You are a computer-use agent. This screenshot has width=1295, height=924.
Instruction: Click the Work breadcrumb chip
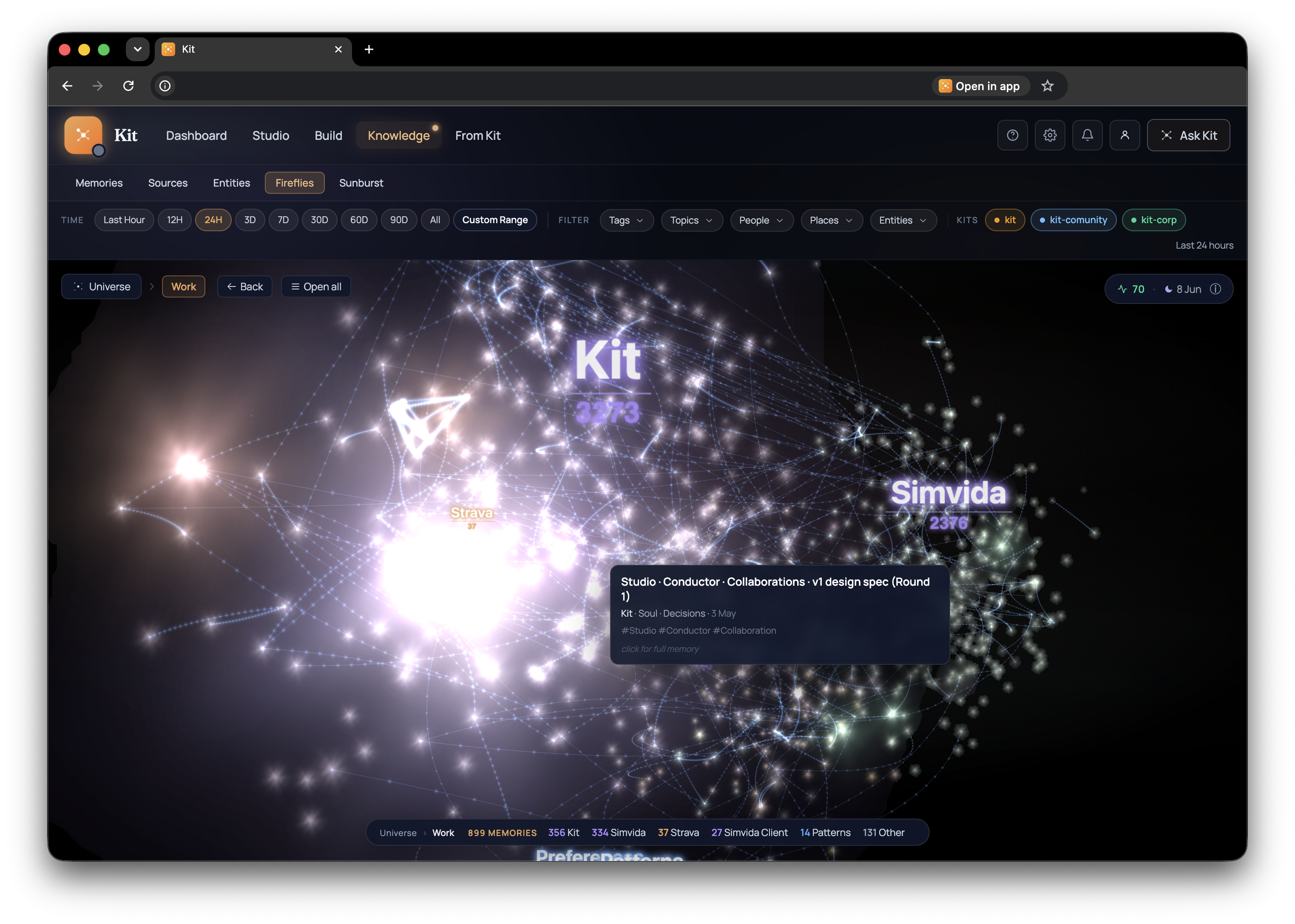(x=184, y=287)
